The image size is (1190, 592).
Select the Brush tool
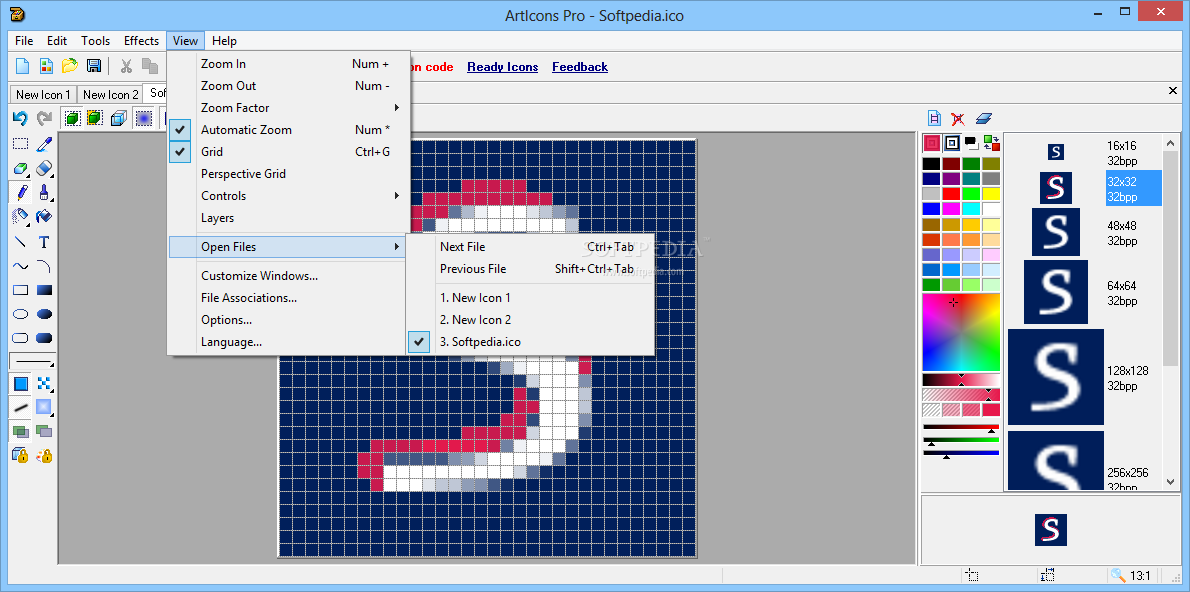pos(44,192)
